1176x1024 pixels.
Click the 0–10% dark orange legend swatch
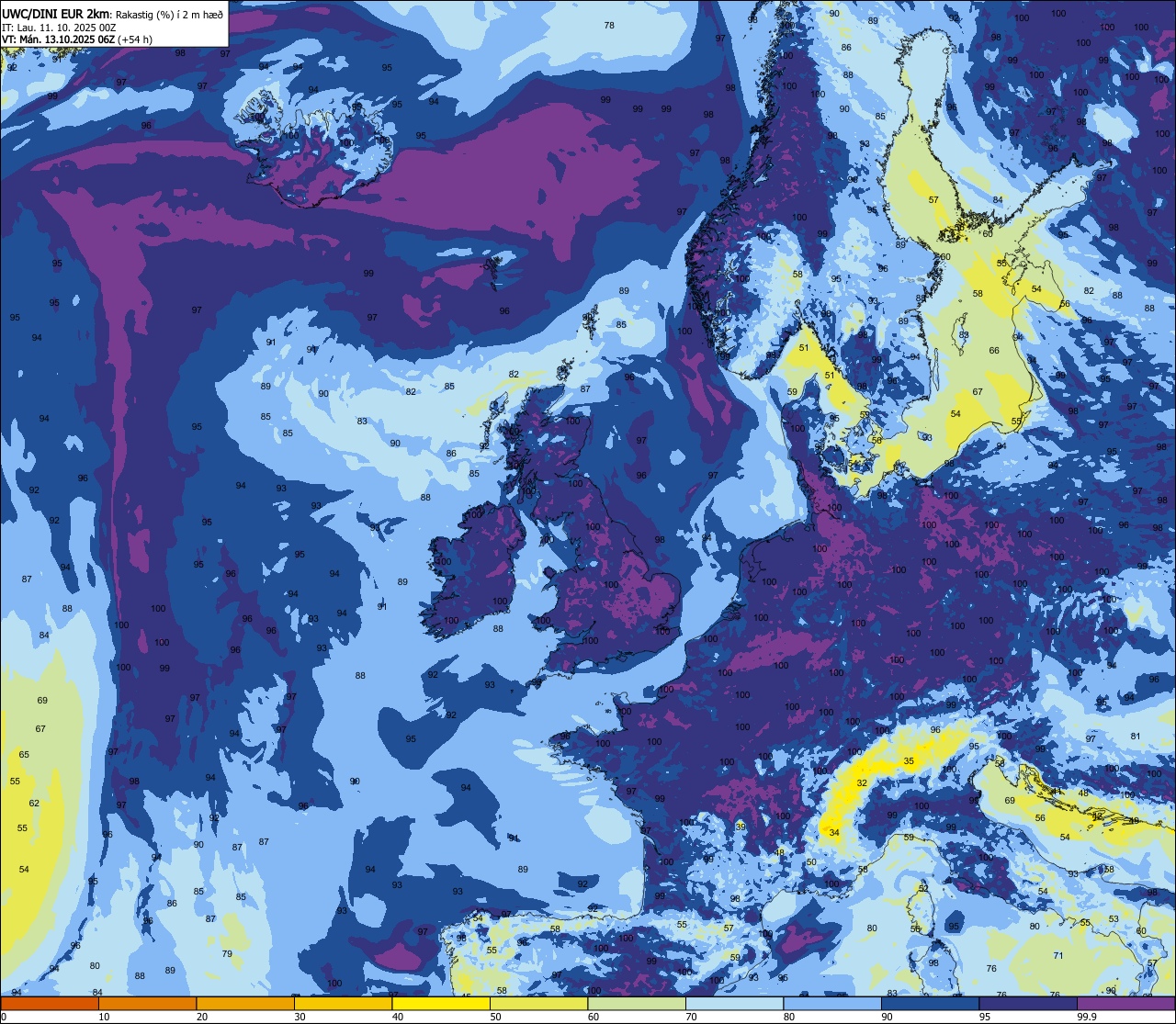pyautogui.click(x=50, y=1004)
